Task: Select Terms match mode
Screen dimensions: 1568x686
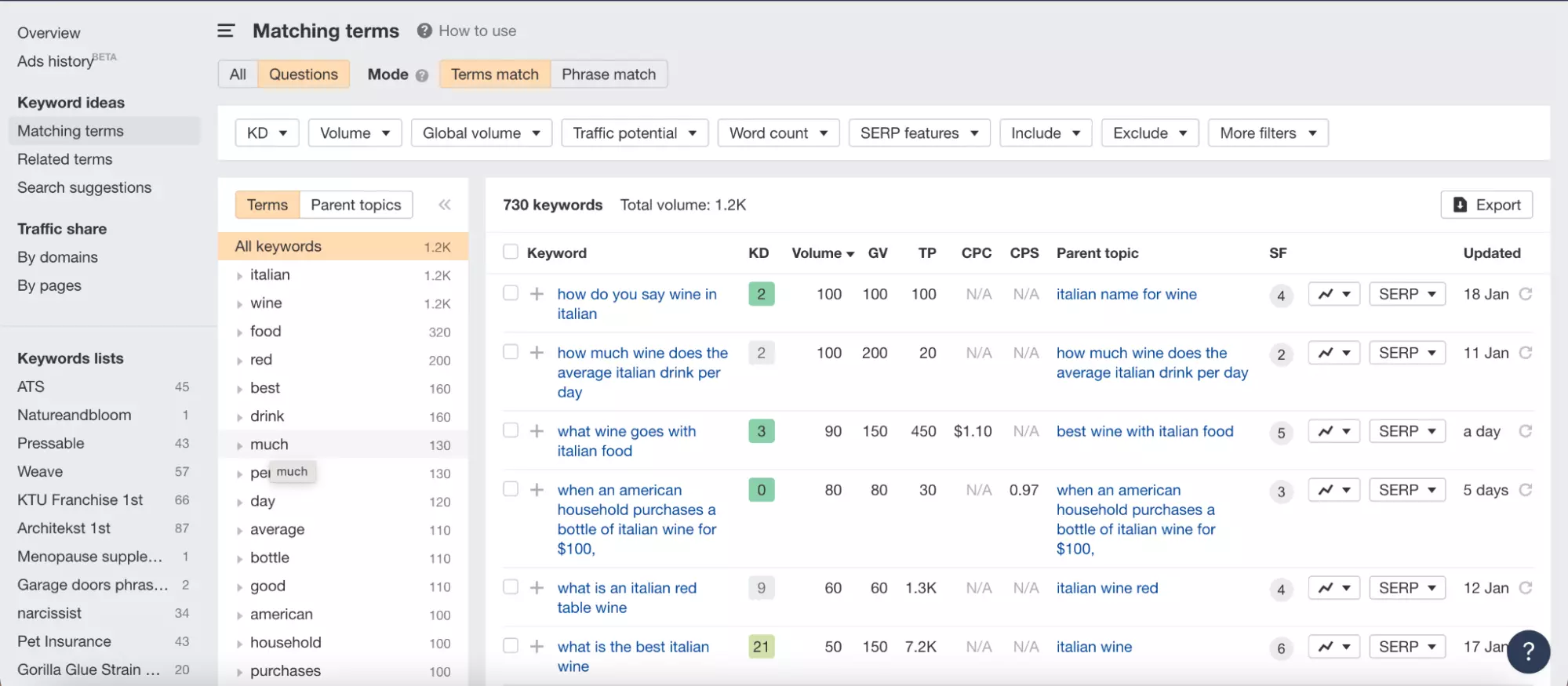Action: click(x=495, y=74)
